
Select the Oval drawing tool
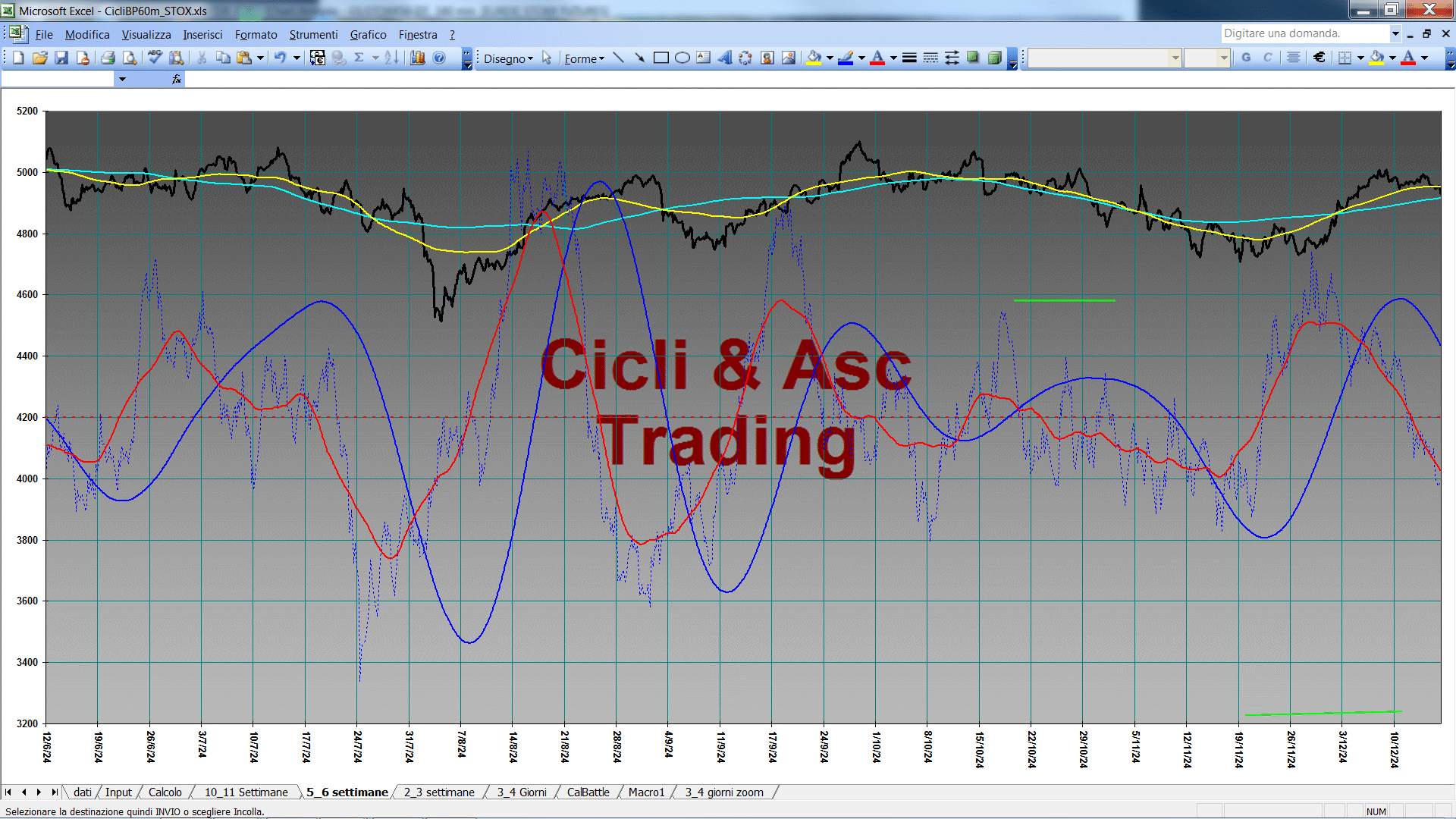[682, 58]
